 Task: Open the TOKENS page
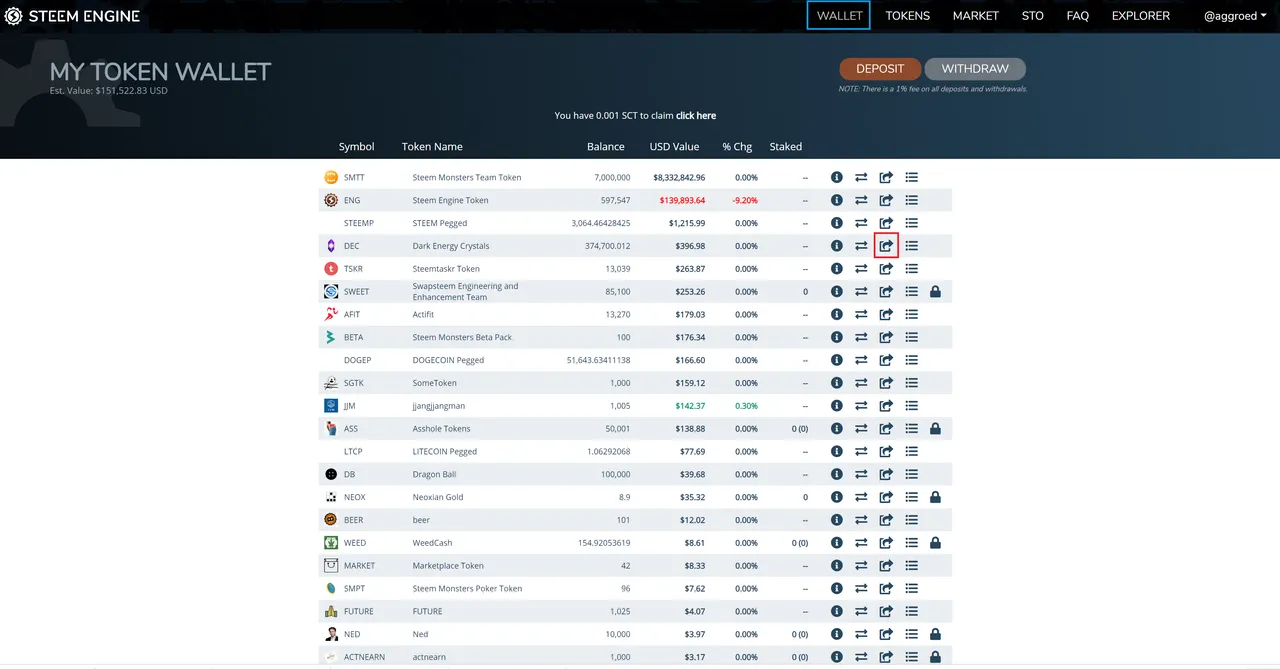908,16
